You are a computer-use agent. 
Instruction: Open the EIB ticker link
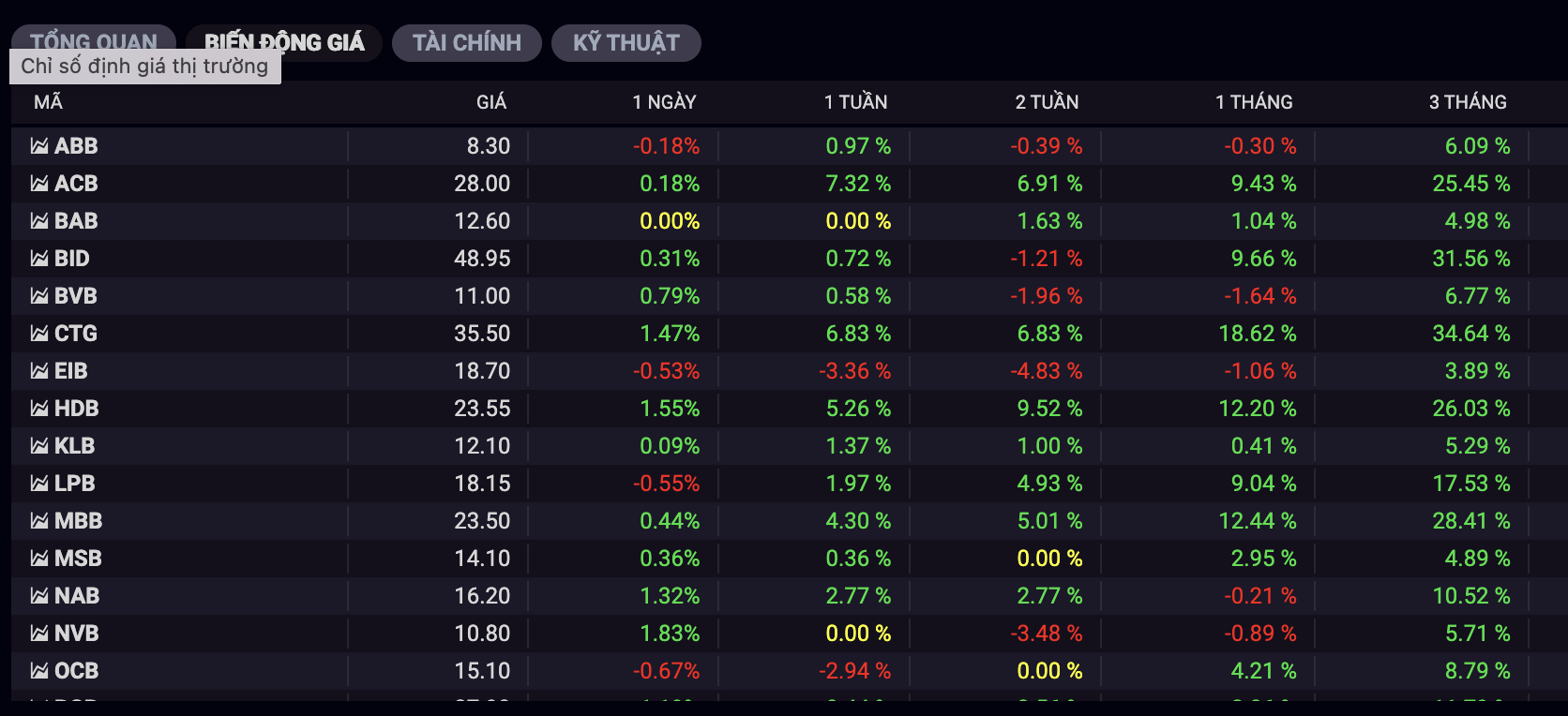tap(70, 371)
